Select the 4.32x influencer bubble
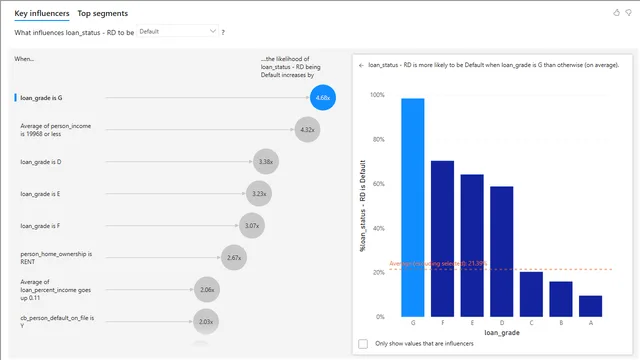 point(307,129)
